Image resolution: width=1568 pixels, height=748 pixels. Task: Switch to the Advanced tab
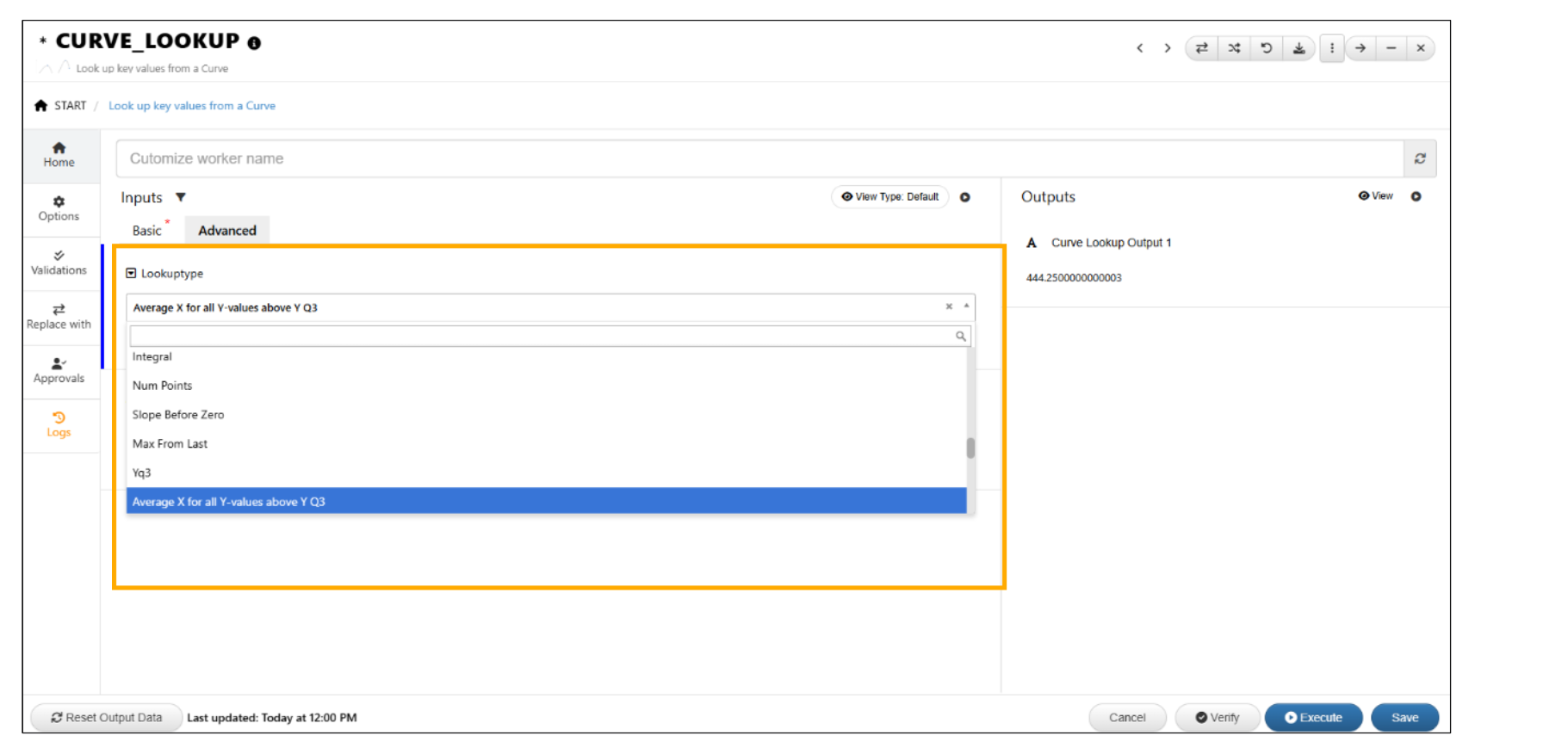point(227,231)
